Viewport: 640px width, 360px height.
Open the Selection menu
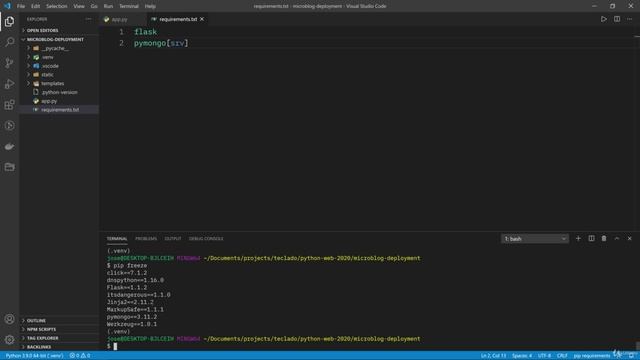tap(56, 6)
